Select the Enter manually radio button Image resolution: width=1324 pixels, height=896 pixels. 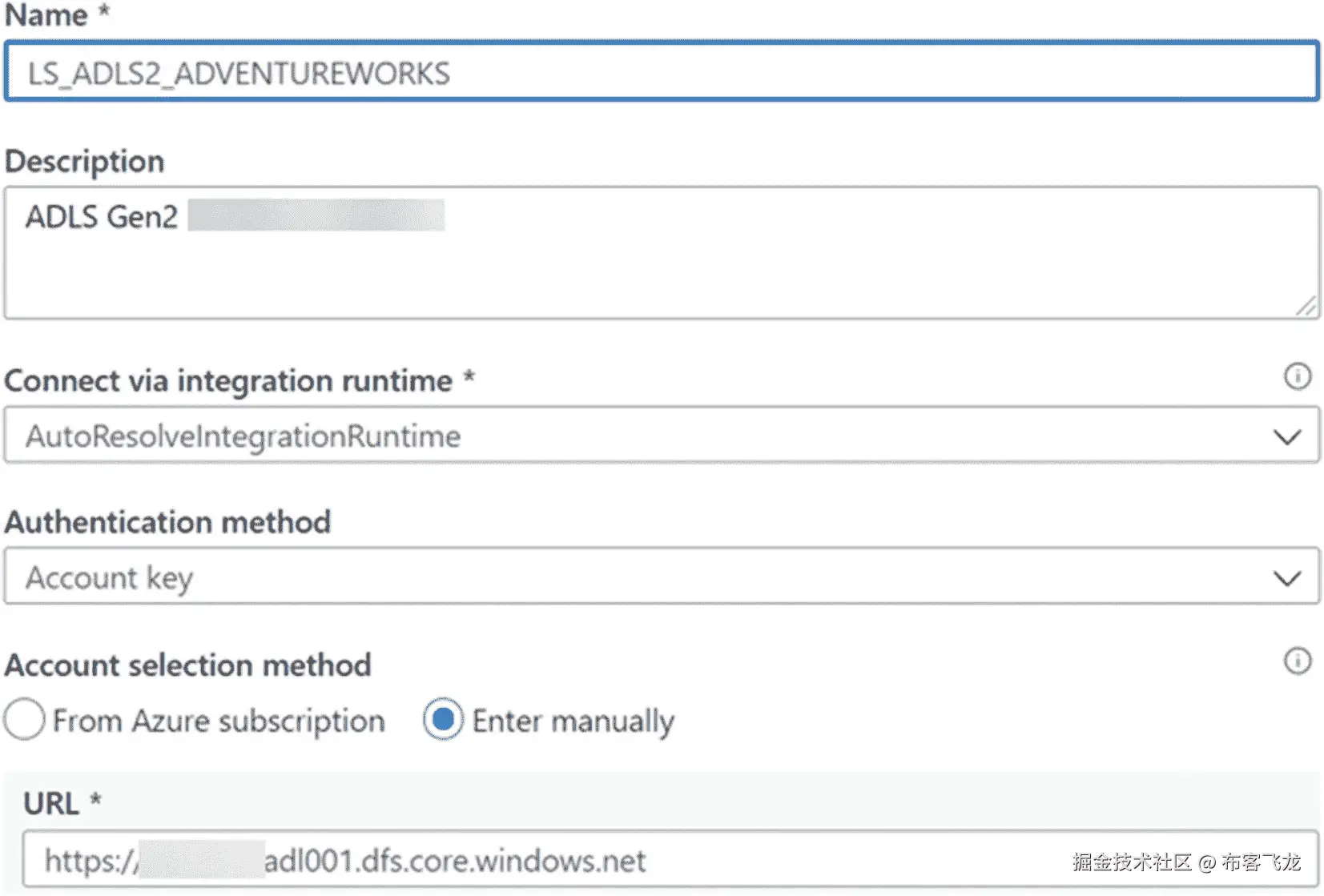pos(443,719)
